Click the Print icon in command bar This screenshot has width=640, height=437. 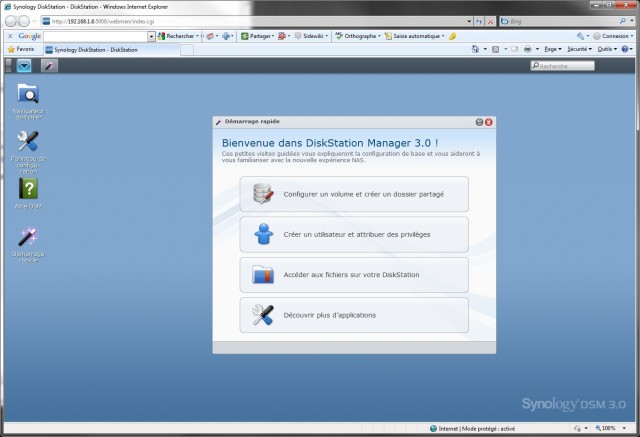click(527, 49)
